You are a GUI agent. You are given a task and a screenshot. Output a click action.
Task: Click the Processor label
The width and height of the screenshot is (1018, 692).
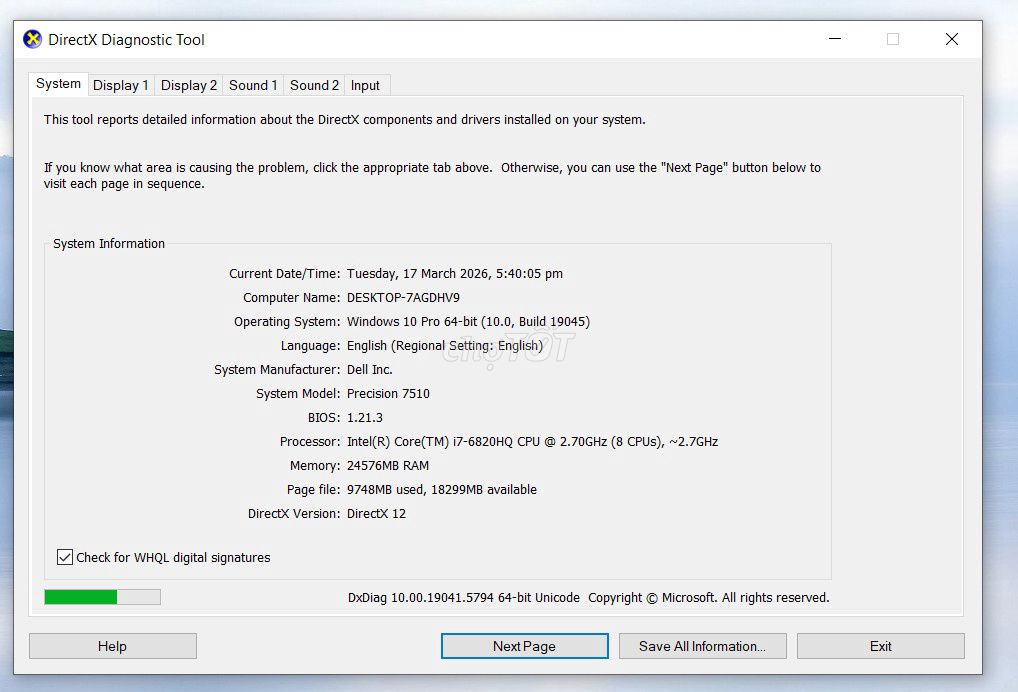(x=310, y=442)
